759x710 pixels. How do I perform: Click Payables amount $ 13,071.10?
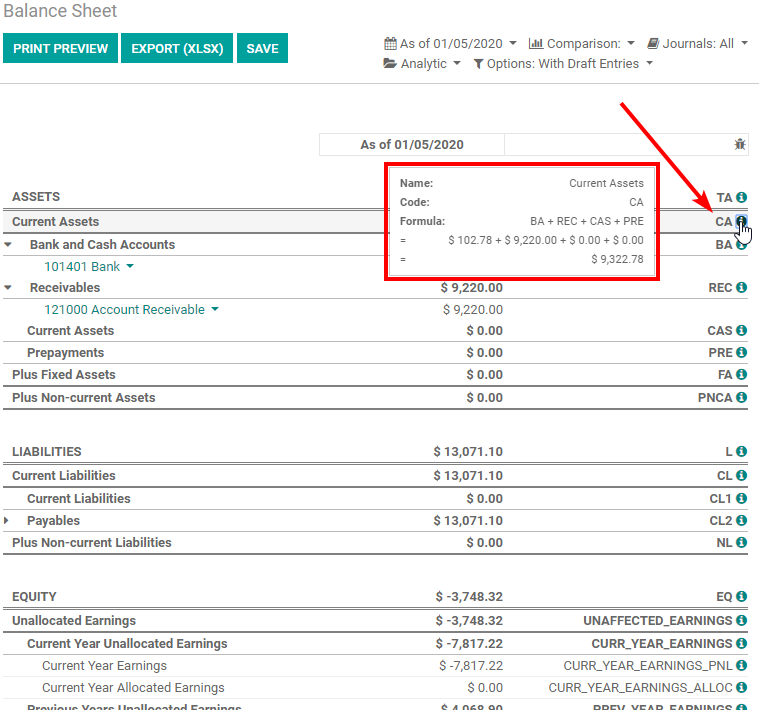coord(468,521)
